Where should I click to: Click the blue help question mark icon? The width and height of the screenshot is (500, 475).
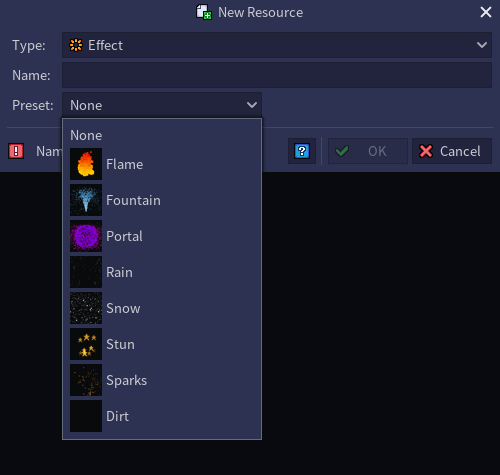[x=302, y=151]
